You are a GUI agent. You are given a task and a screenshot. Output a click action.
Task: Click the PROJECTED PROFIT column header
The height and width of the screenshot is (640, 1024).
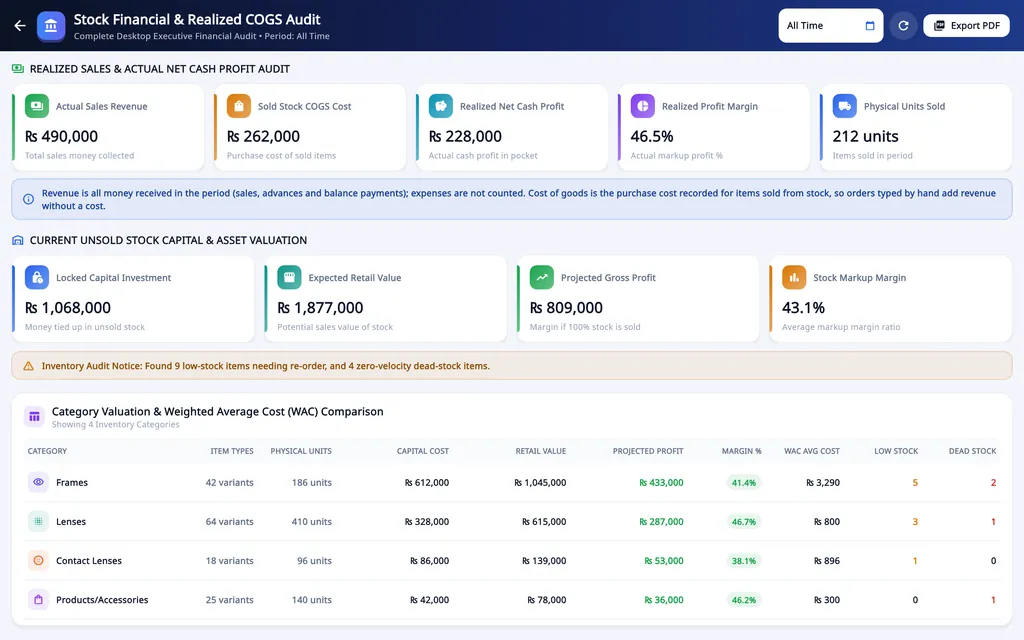tap(648, 451)
